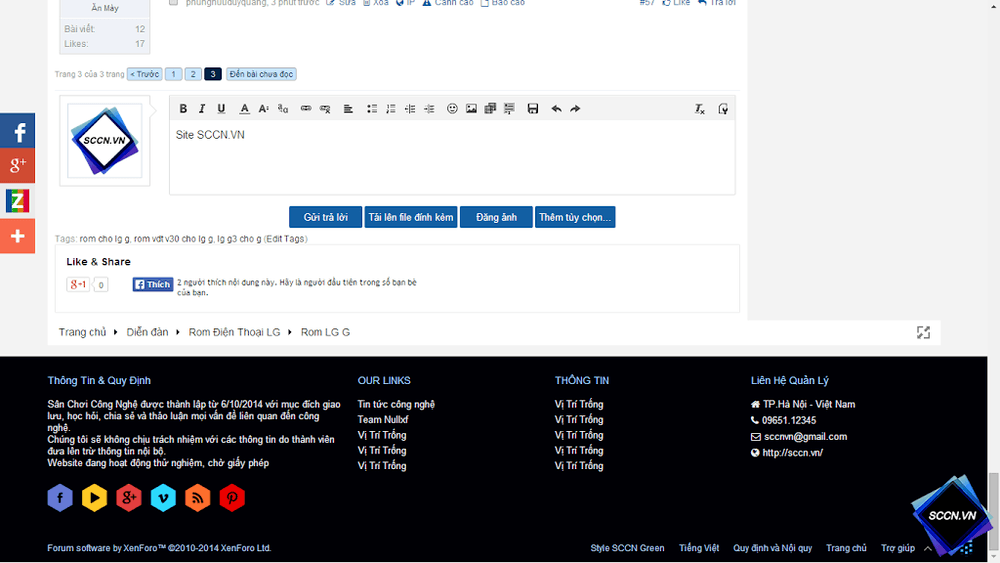The image size is (1000, 563).
Task: Open Trợ giúp footer link
Action: pos(898,548)
